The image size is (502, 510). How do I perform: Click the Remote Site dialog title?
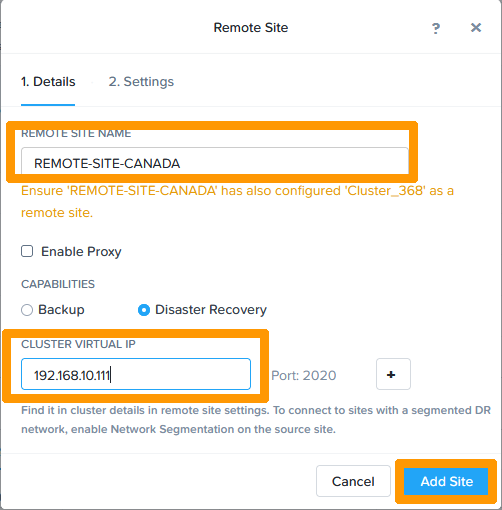[x=251, y=28]
